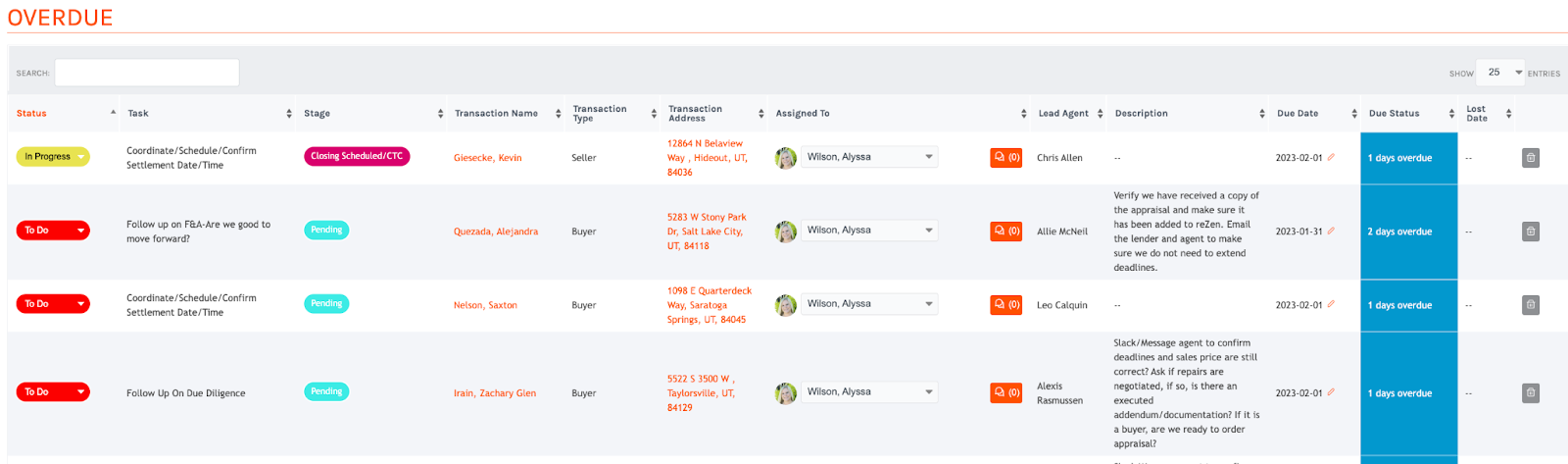1568x464 pixels.
Task: Open comments (0) for Quezada, Alejandra row
Action: (x=1006, y=231)
